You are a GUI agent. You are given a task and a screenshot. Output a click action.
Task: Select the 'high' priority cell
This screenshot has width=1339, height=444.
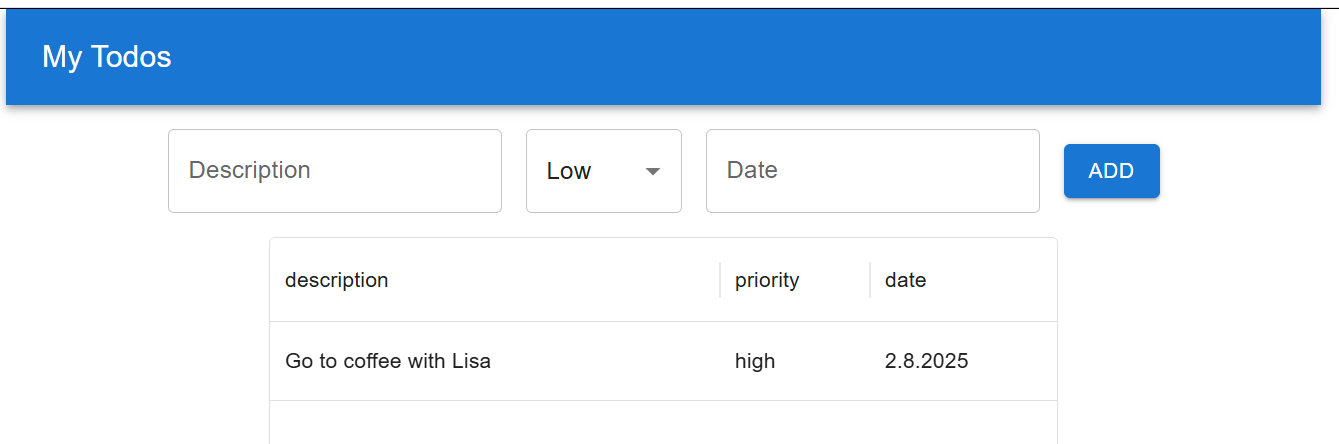click(795, 361)
